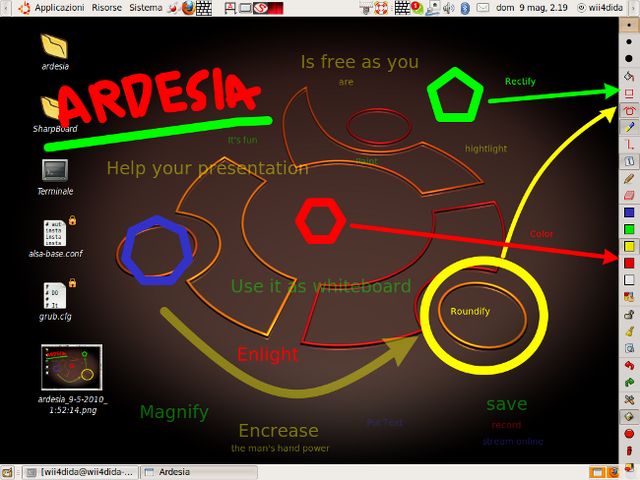Click the screenshot magnifier icon
This screenshot has width=640, height=480.
coord(629,348)
